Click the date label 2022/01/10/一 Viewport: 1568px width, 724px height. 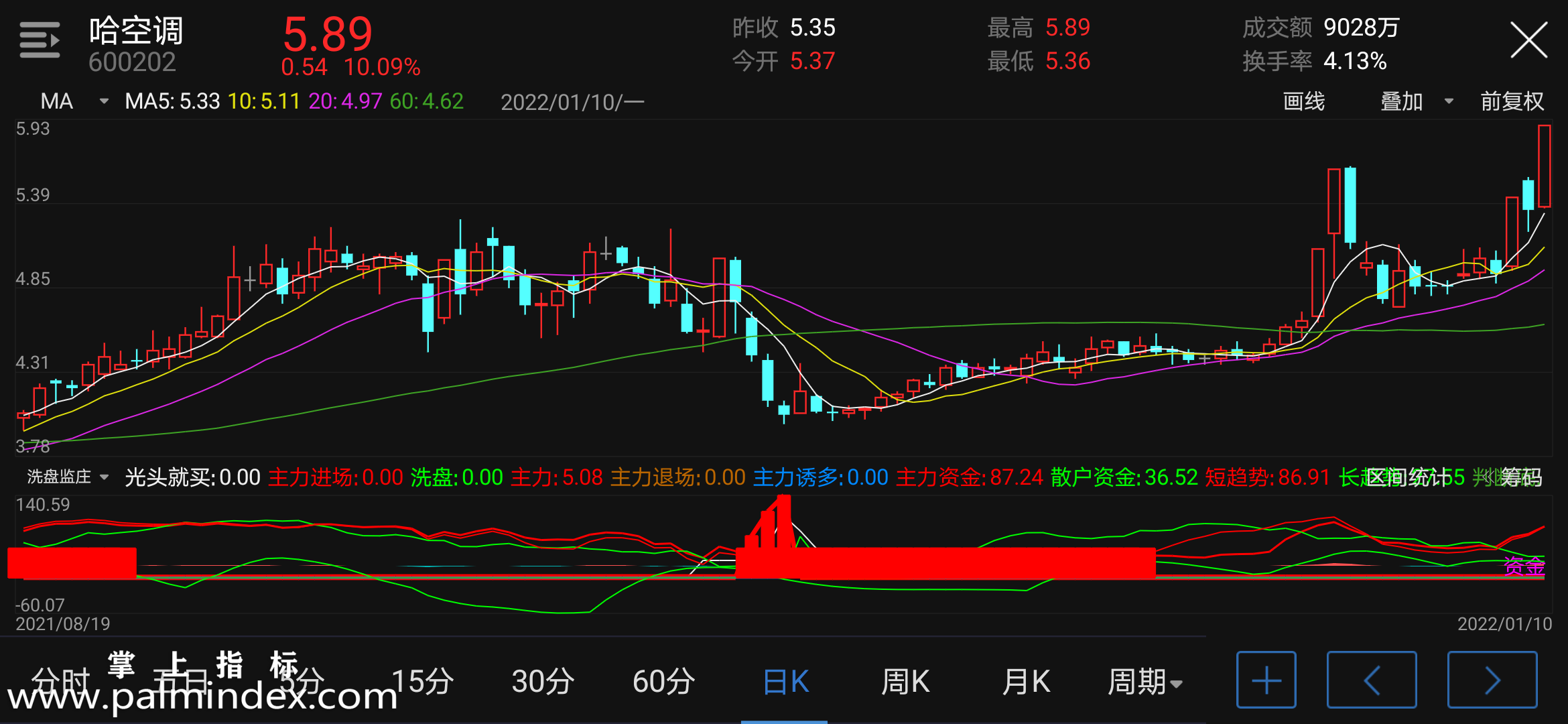572,102
